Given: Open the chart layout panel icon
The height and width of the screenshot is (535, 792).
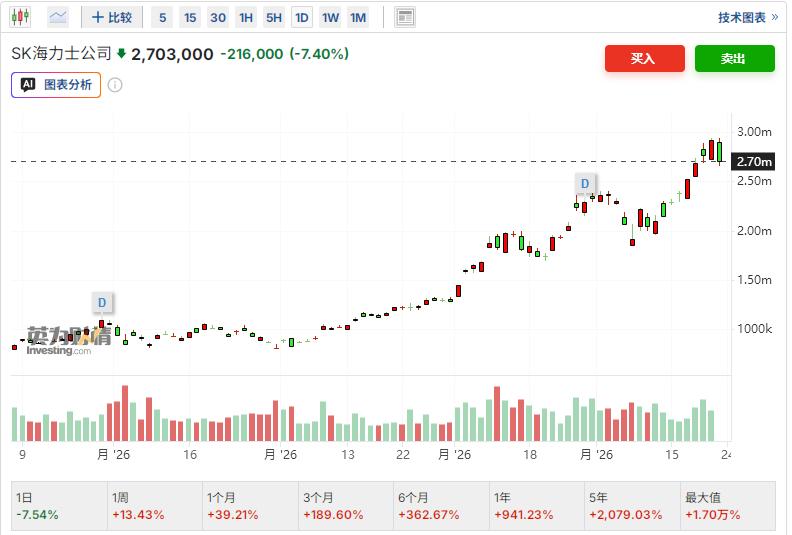Looking at the screenshot, I should tap(405, 17).
